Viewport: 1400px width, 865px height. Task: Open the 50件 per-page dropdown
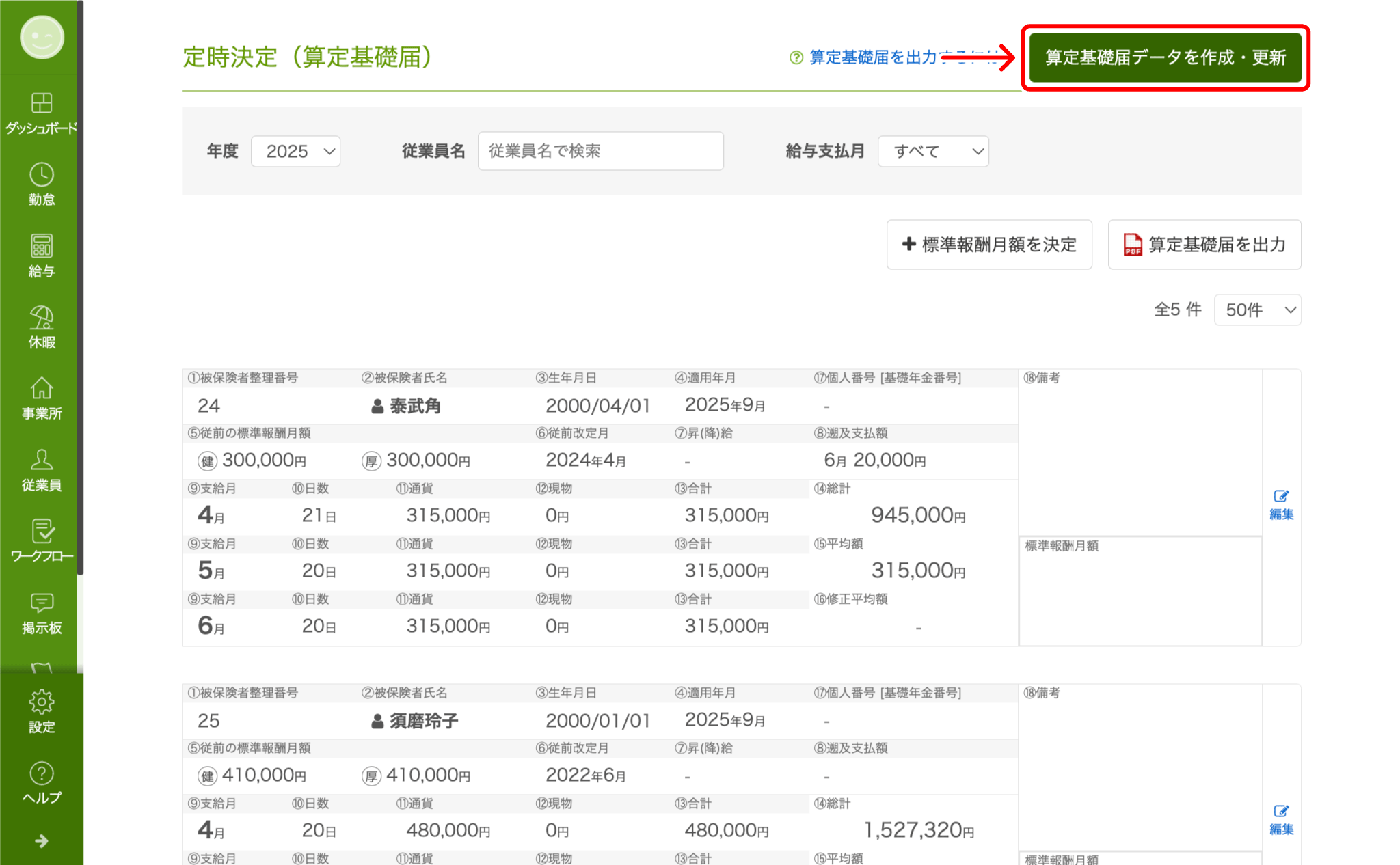pyautogui.click(x=1257, y=310)
